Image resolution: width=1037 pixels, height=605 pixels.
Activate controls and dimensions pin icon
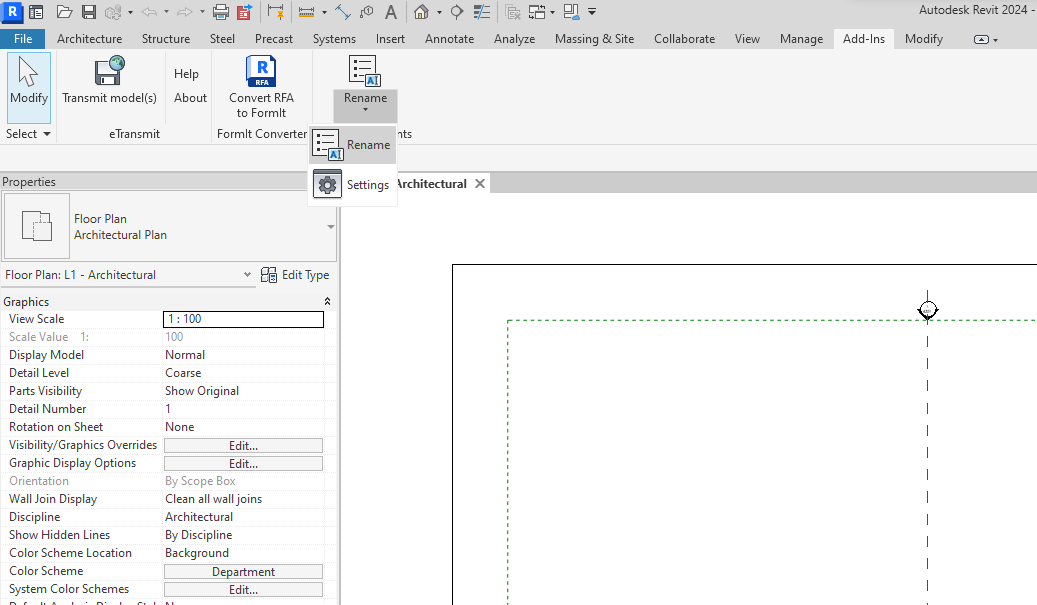pyautogui.click(x=275, y=12)
